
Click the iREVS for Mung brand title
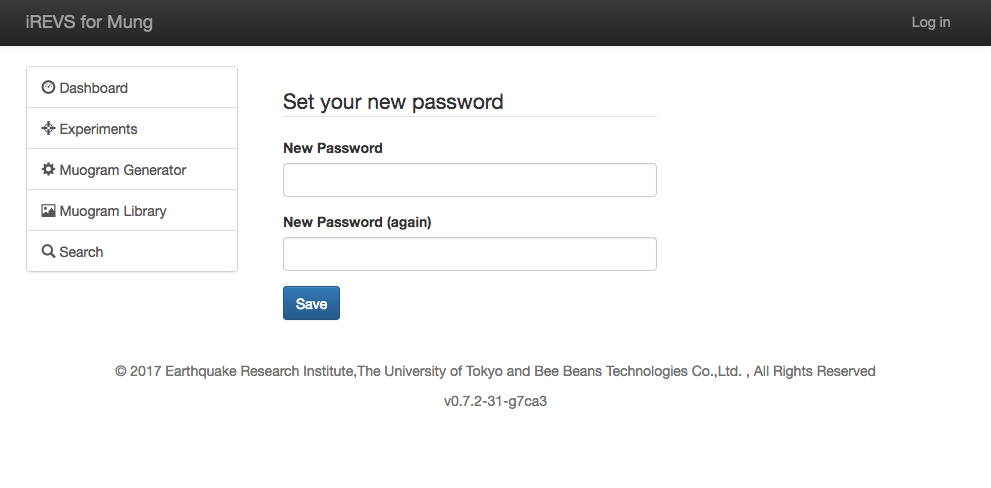click(89, 22)
